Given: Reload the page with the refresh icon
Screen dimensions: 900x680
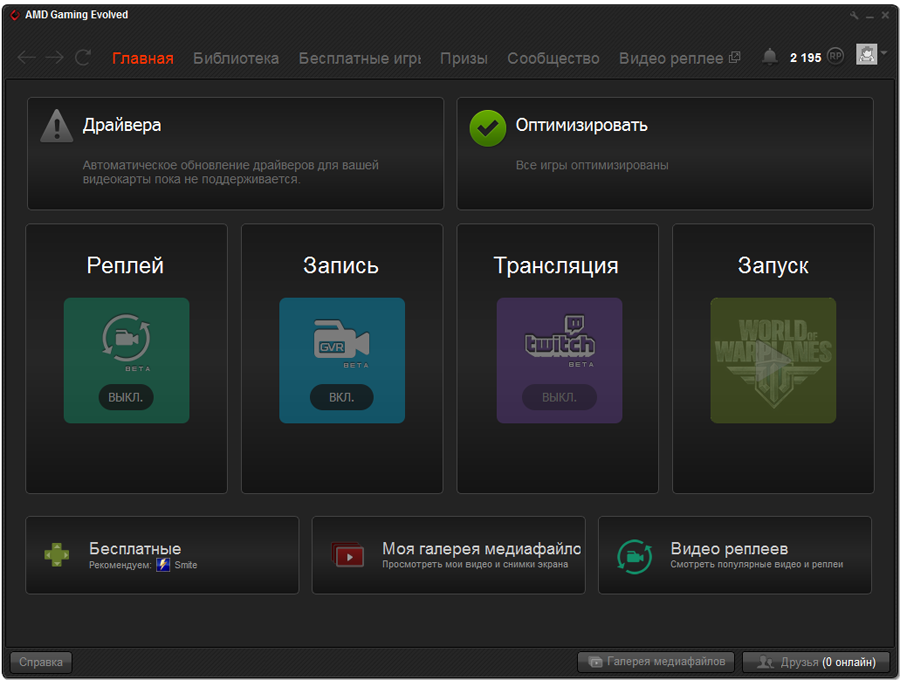Looking at the screenshot, I should tap(83, 57).
